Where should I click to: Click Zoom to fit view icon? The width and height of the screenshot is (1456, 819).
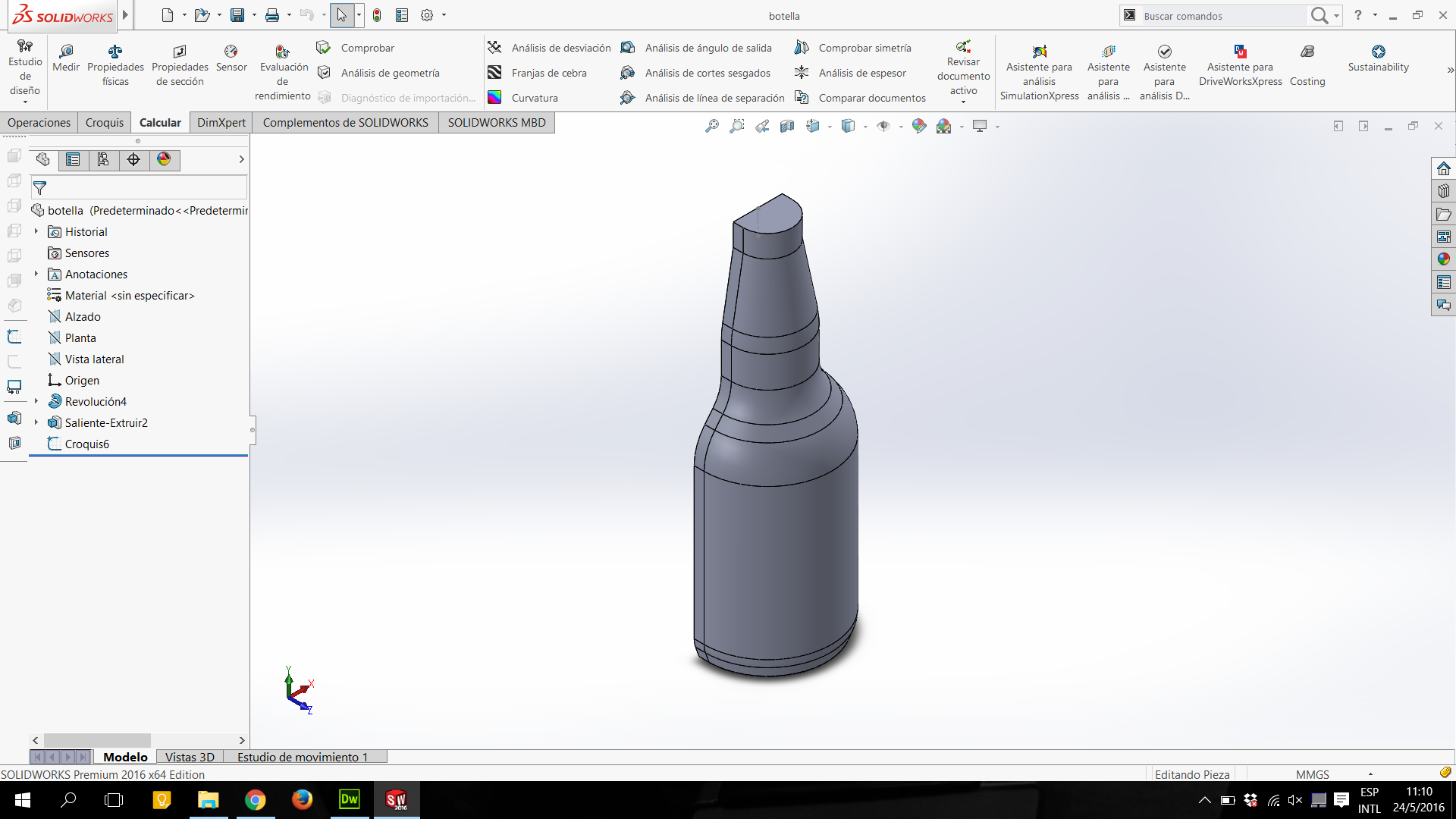tap(712, 127)
